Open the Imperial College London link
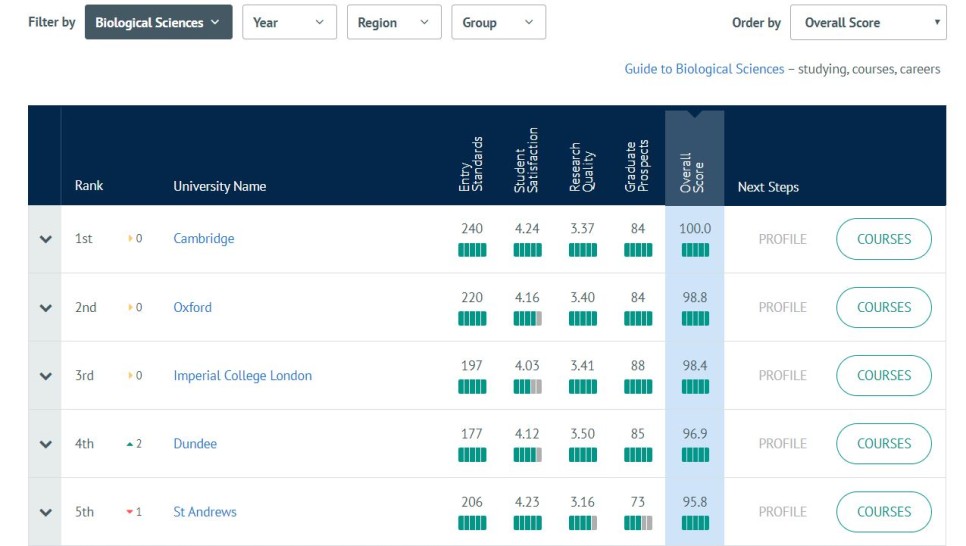Image resolution: width=966 pixels, height=546 pixels. pyautogui.click(x=242, y=375)
